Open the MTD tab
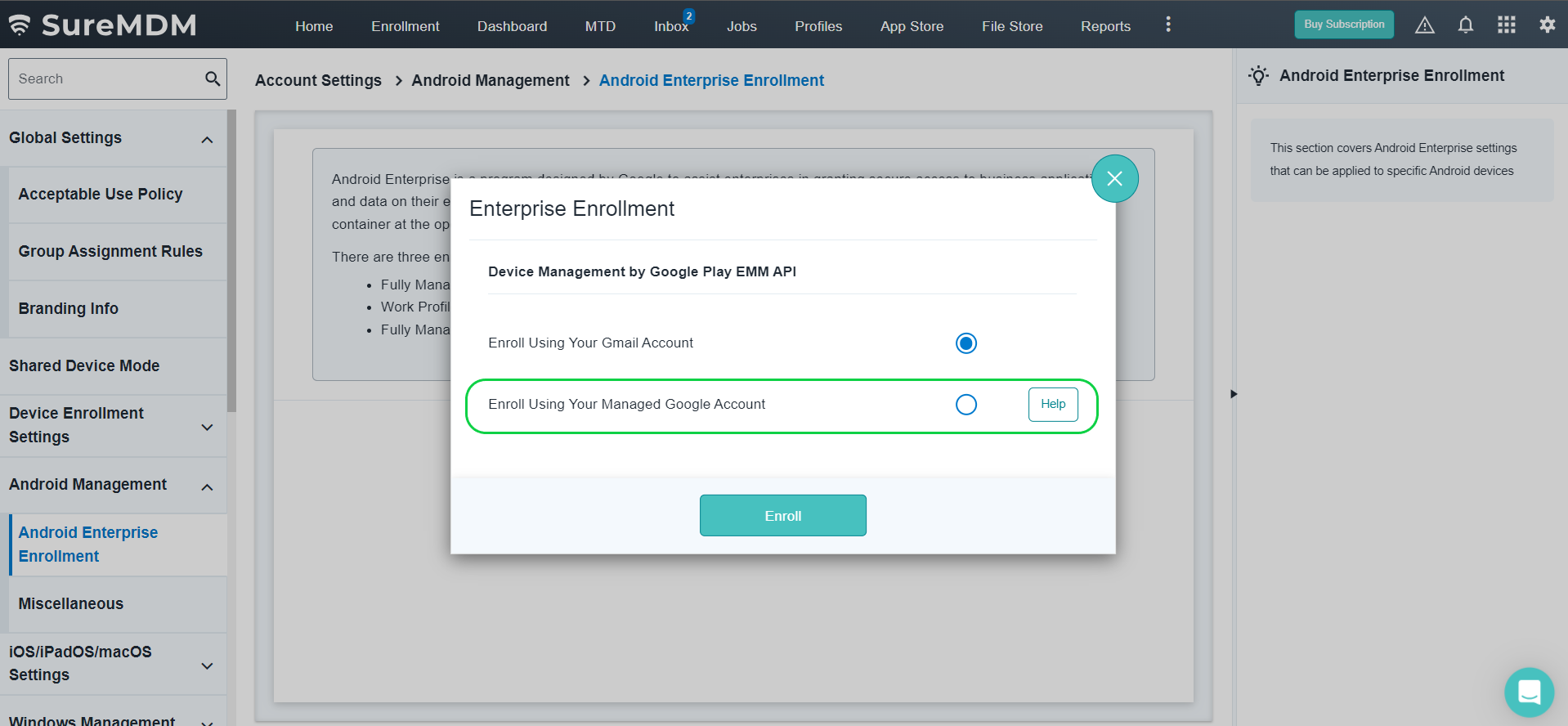This screenshot has width=1568, height=726. 600,26
